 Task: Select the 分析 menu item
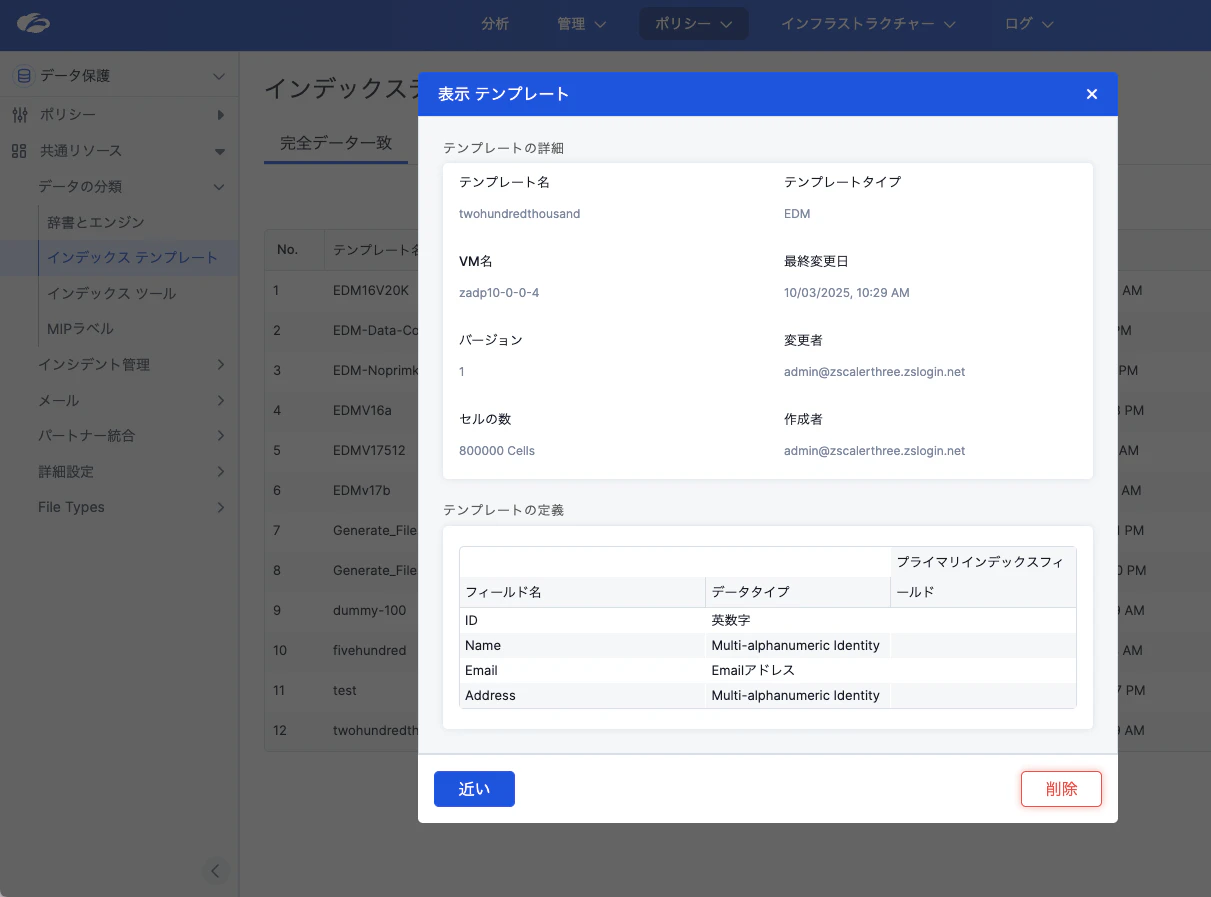click(494, 23)
